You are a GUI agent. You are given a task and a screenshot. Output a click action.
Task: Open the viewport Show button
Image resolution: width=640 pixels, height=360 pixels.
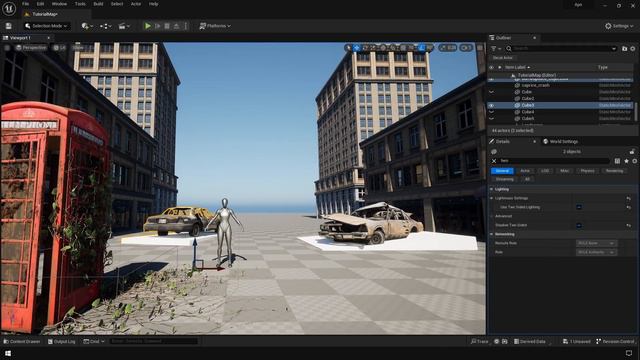tap(78, 48)
